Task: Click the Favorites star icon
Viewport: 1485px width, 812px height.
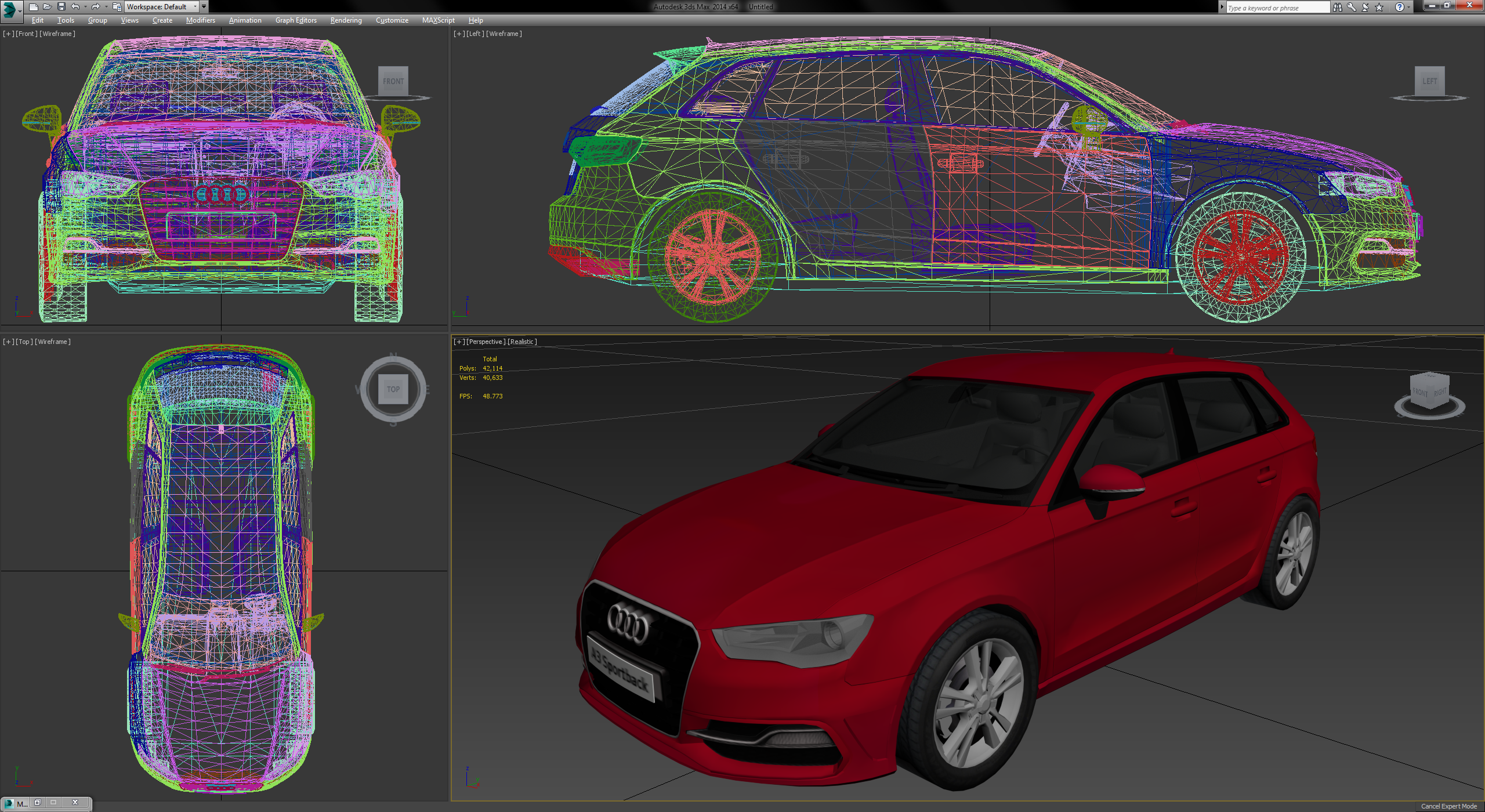Action: [x=1379, y=8]
